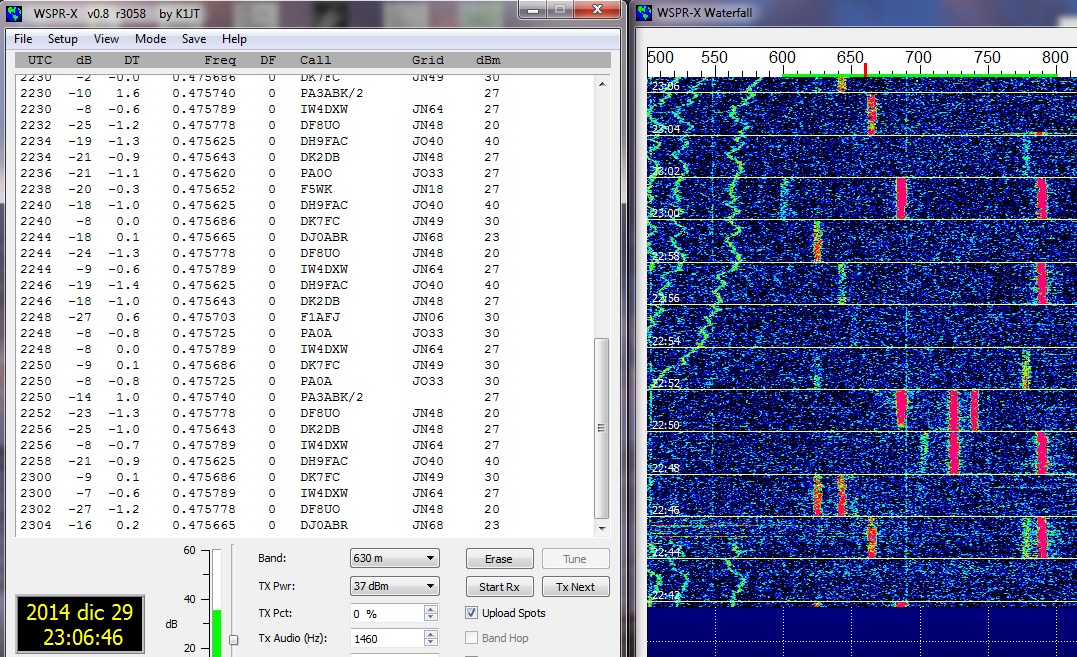This screenshot has height=657, width=1077.
Task: Click the Grid column header
Action: coord(428,60)
